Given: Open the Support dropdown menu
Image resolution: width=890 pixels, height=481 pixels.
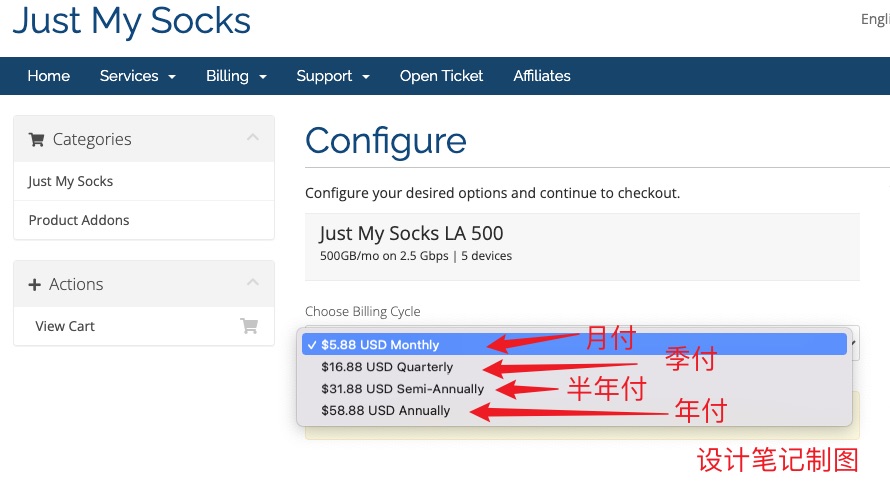Looking at the screenshot, I should tap(332, 76).
